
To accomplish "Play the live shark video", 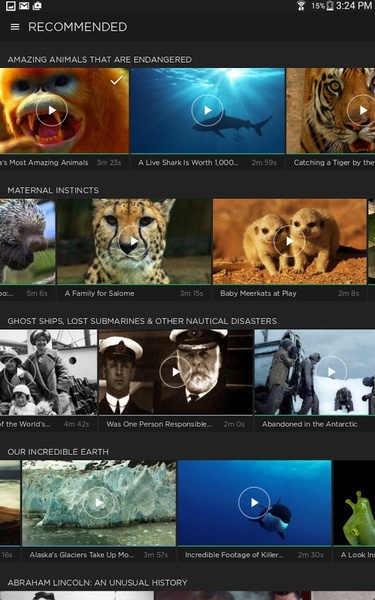I will pos(207,111).
